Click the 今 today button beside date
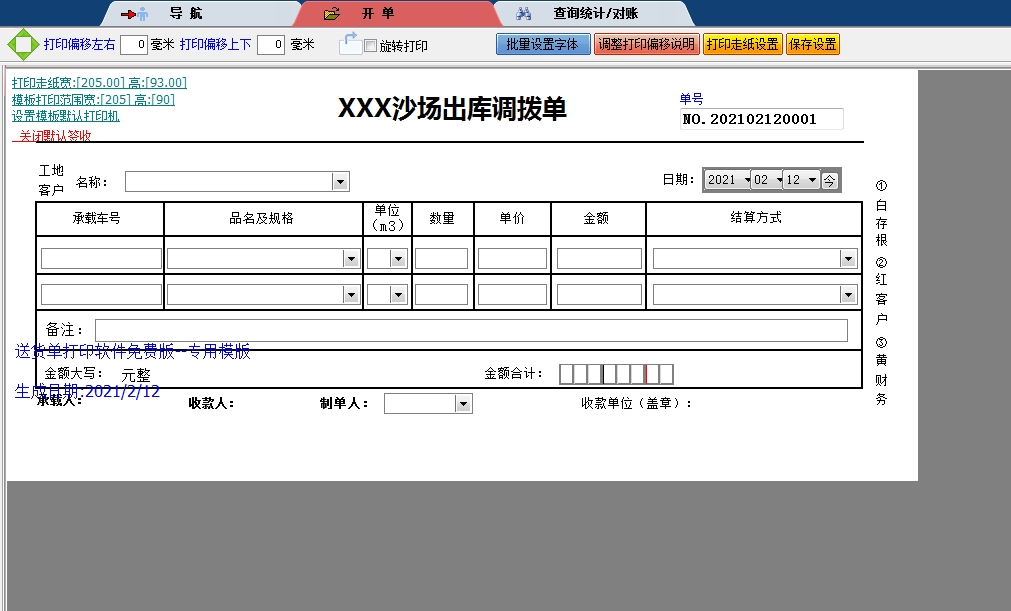Viewport: 1011px width, 611px height. coord(830,180)
